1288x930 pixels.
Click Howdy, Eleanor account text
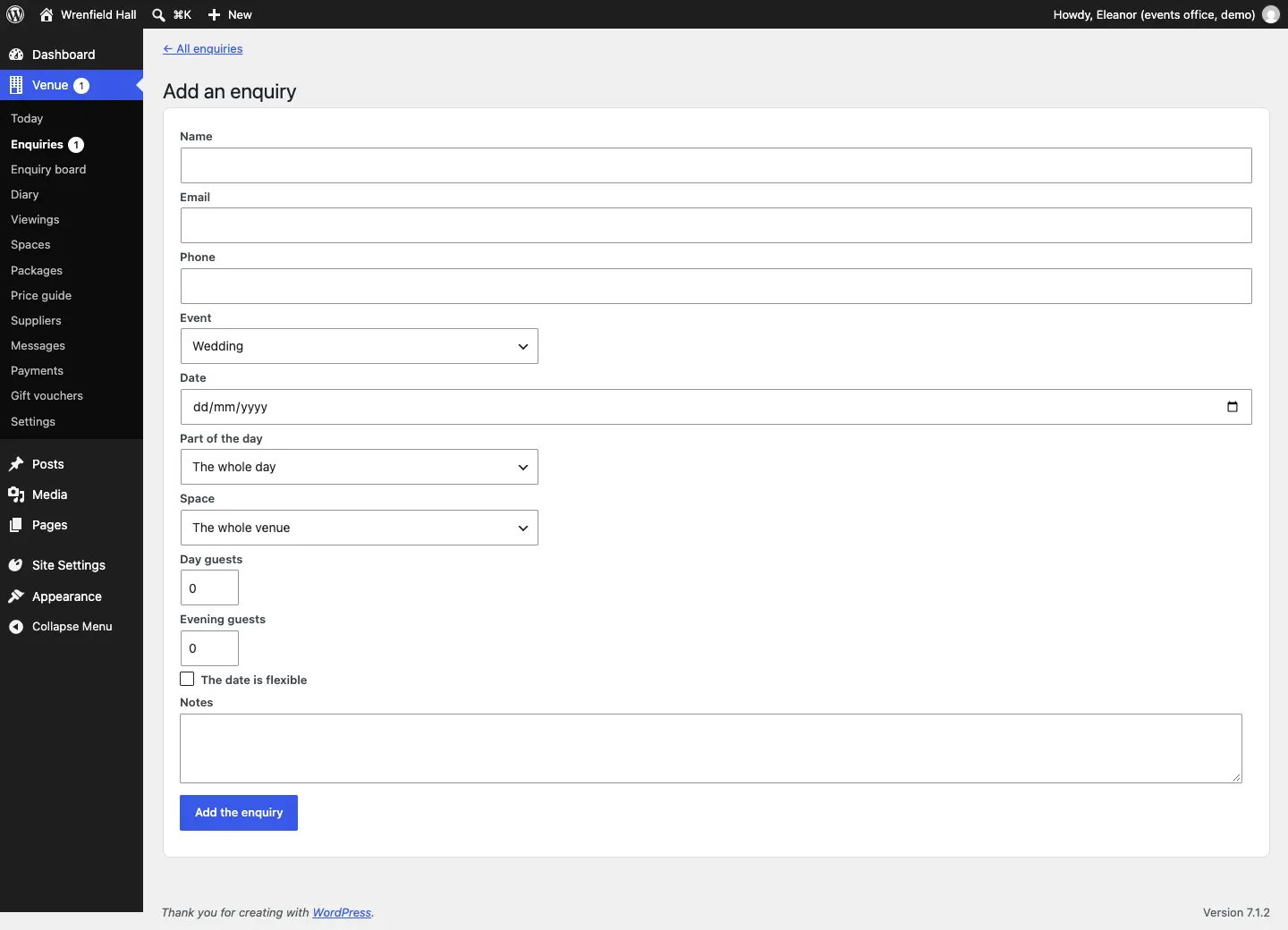pos(1154,14)
